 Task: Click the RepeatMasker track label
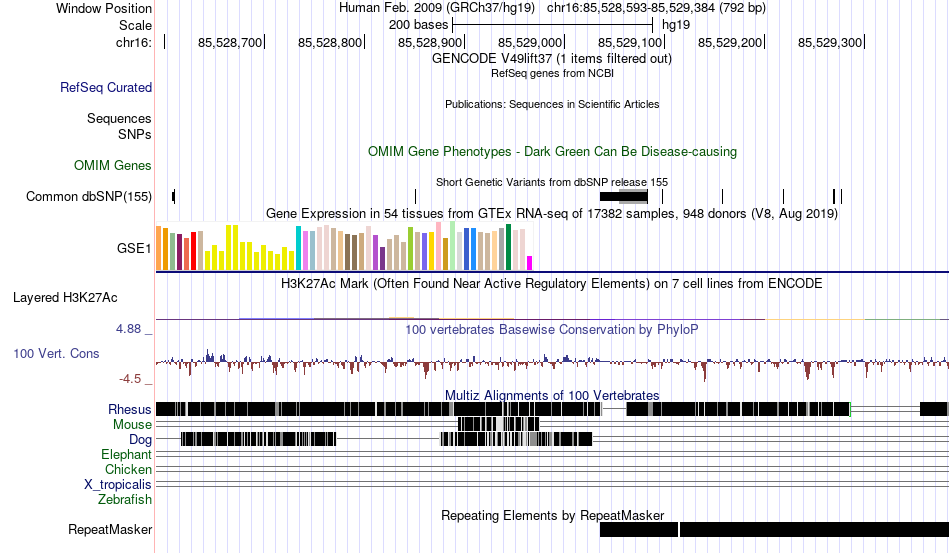pos(110,529)
